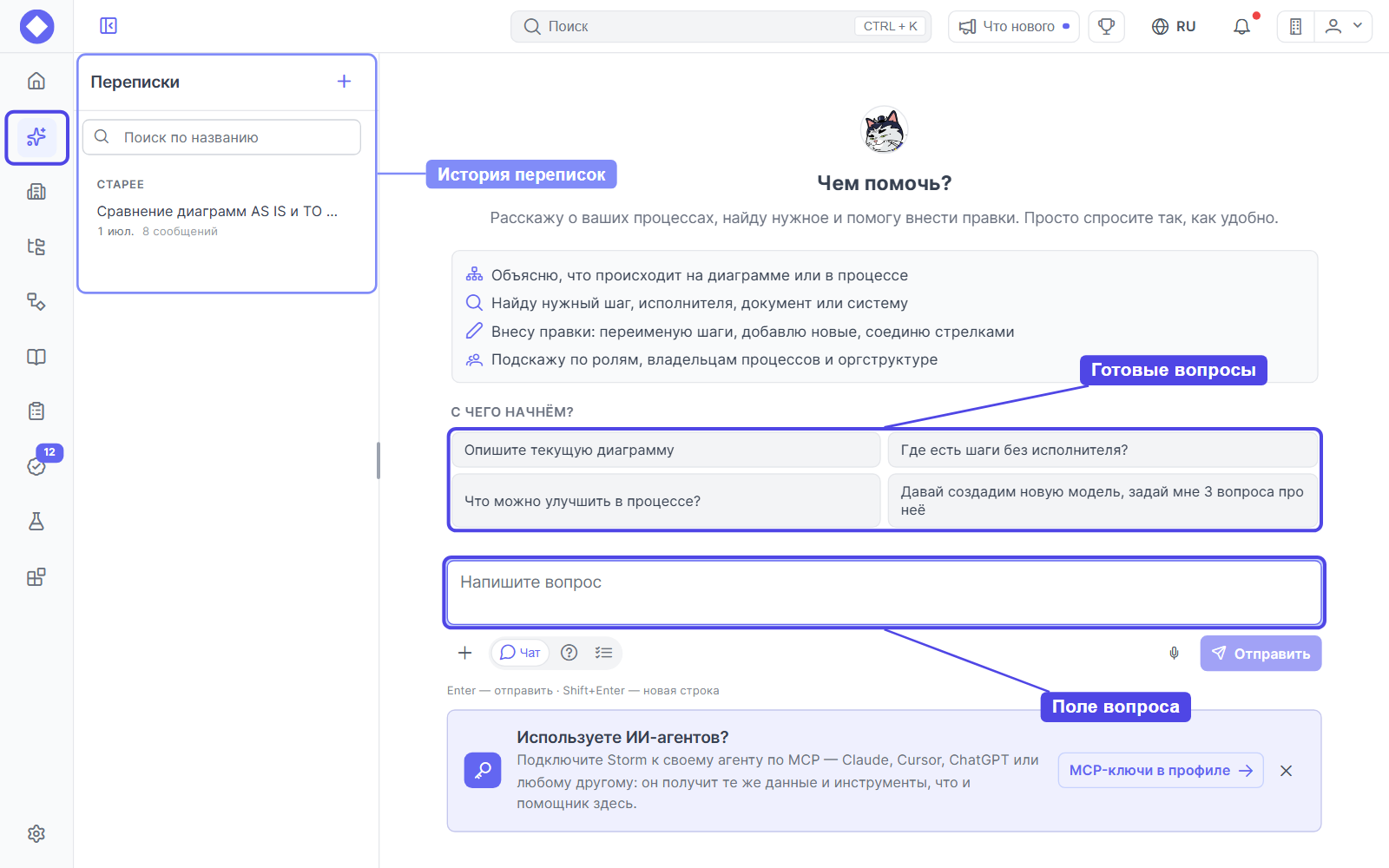The image size is (1389, 868).
Task: Open the lab flask icon
Action: 36,522
